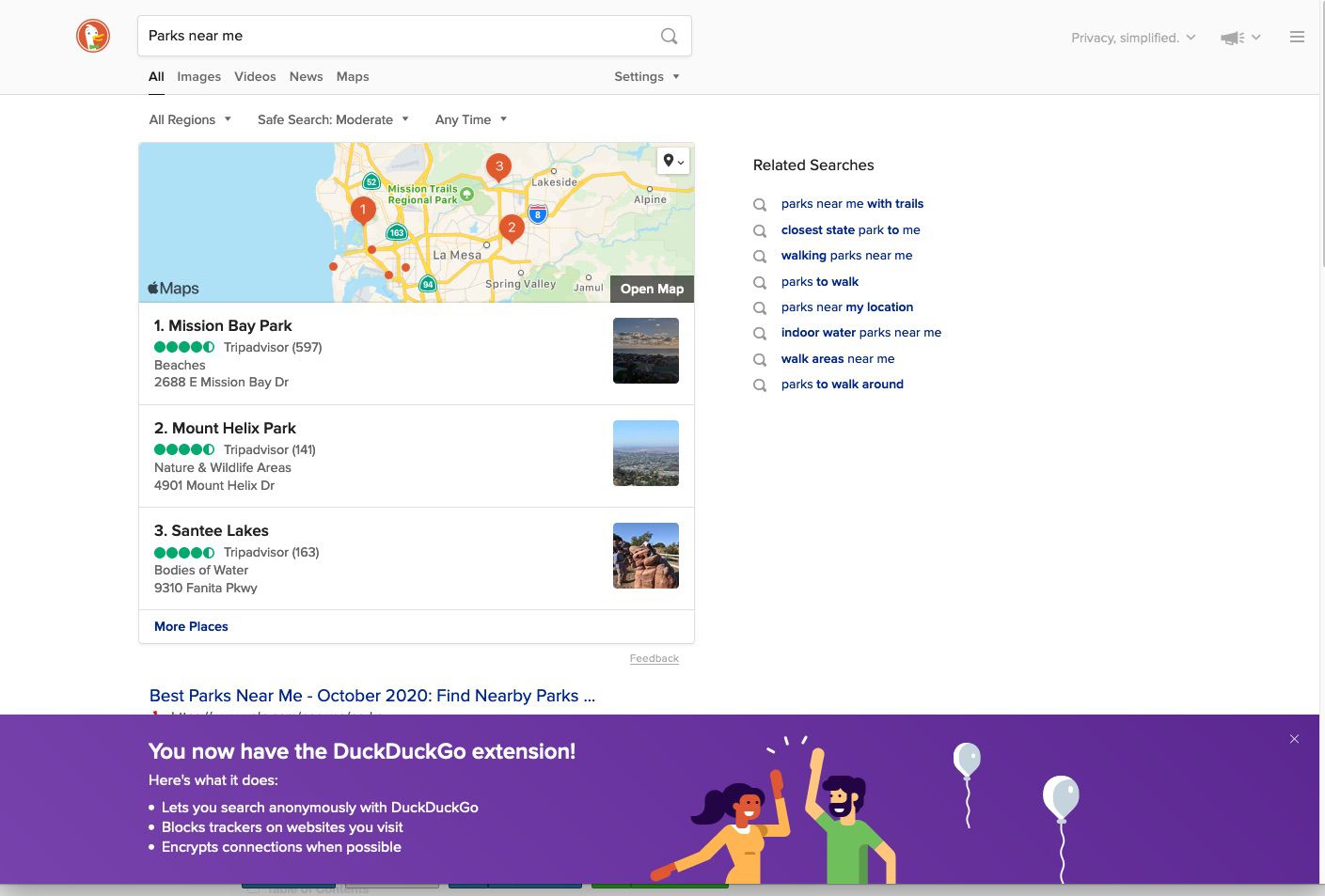Click 'indoor water parks near me' related search
This screenshot has width=1325, height=896.
[861, 333]
